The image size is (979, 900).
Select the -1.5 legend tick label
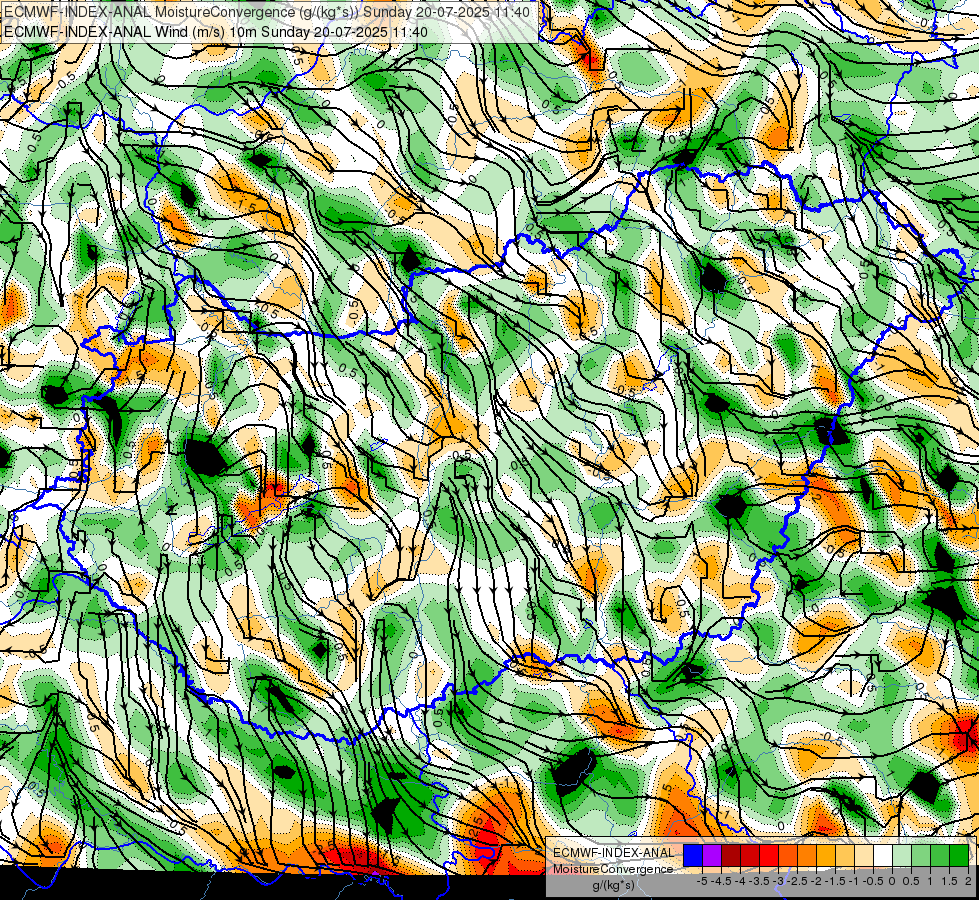(835, 881)
